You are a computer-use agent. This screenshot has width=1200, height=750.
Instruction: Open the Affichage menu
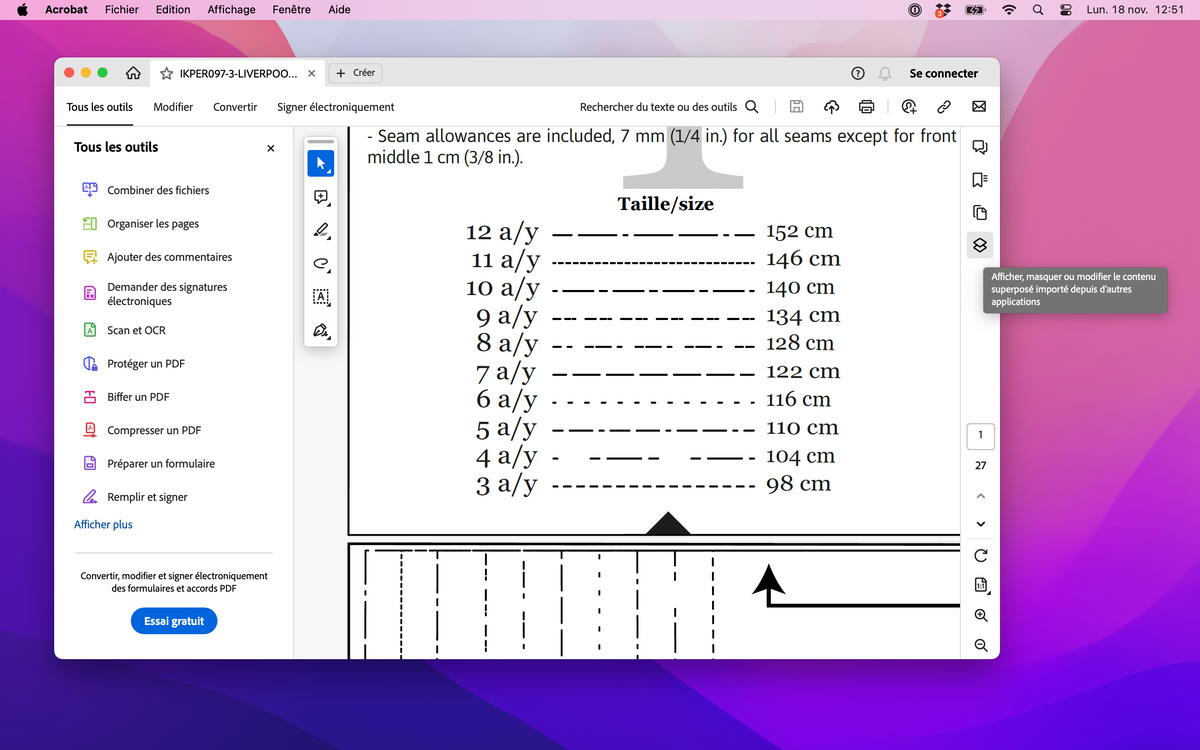click(x=231, y=9)
